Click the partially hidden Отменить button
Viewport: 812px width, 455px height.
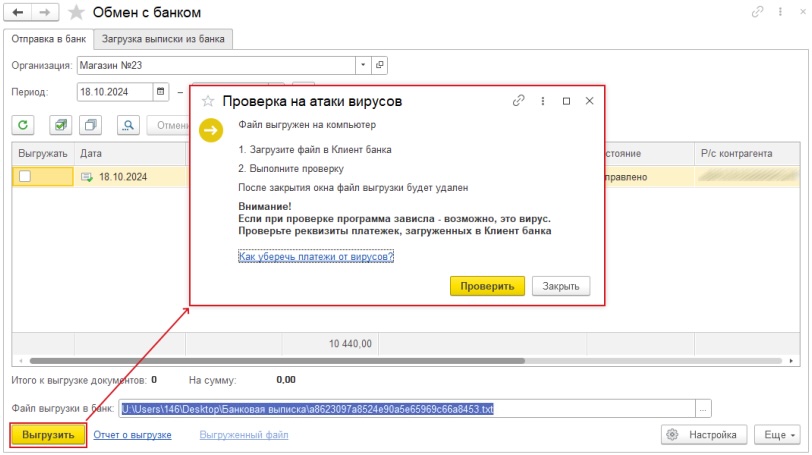pos(168,125)
